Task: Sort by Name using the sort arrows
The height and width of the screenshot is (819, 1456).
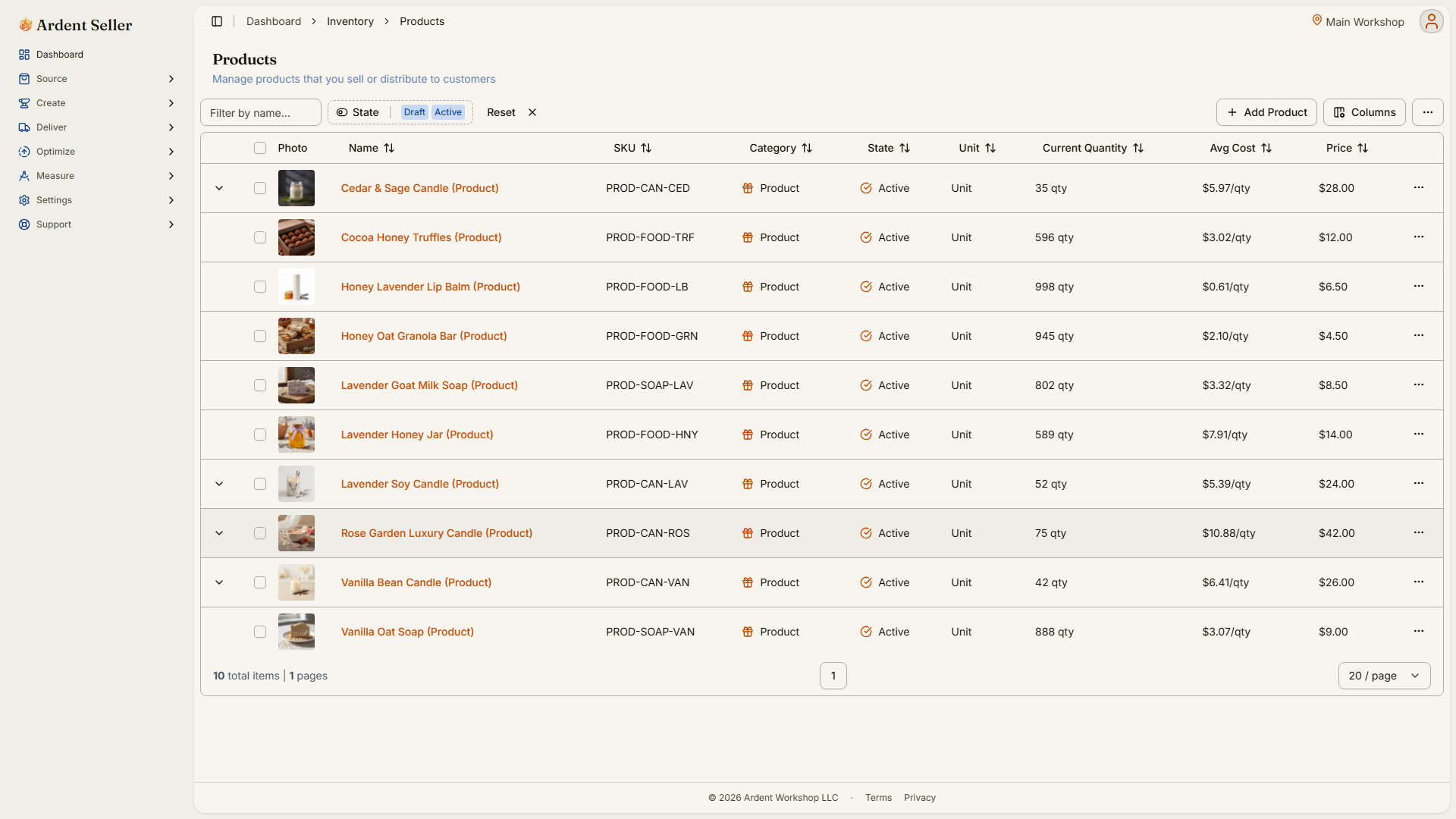Action: coord(389,148)
